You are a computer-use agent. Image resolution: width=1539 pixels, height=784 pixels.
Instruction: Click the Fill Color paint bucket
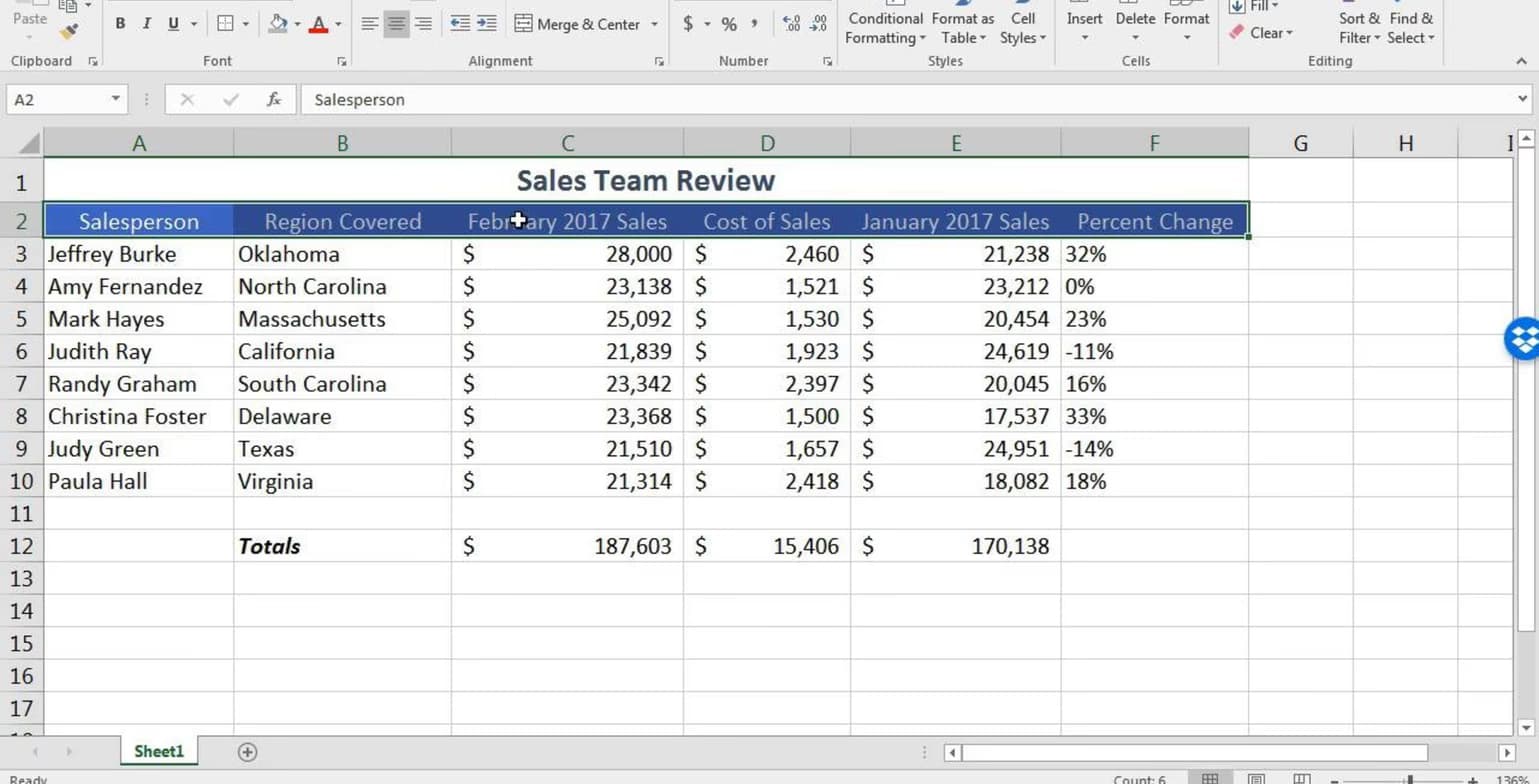pyautogui.click(x=278, y=24)
